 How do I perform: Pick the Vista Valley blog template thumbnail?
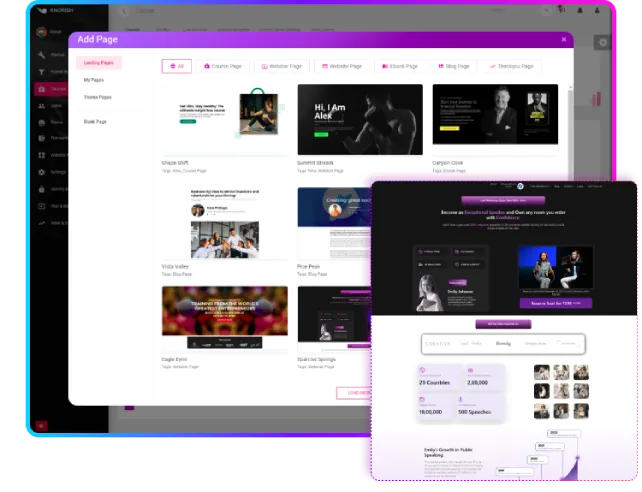[x=225, y=223]
